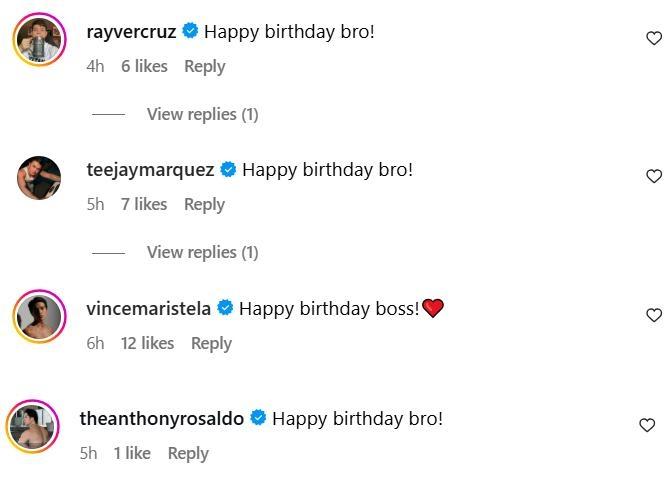Like rayvercruz's comment with the heart

pyautogui.click(x=654, y=38)
